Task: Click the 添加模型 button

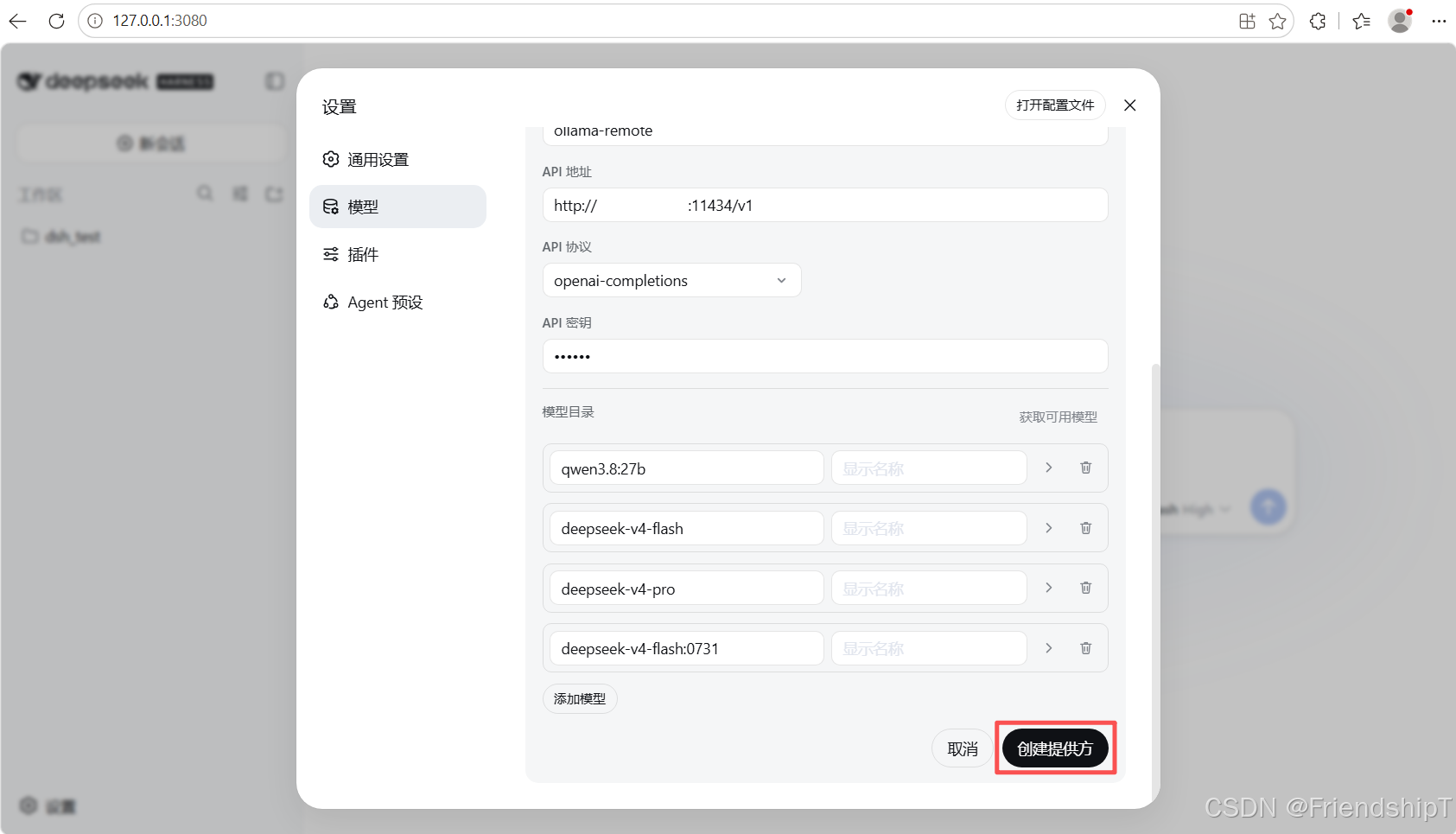Action: click(580, 698)
